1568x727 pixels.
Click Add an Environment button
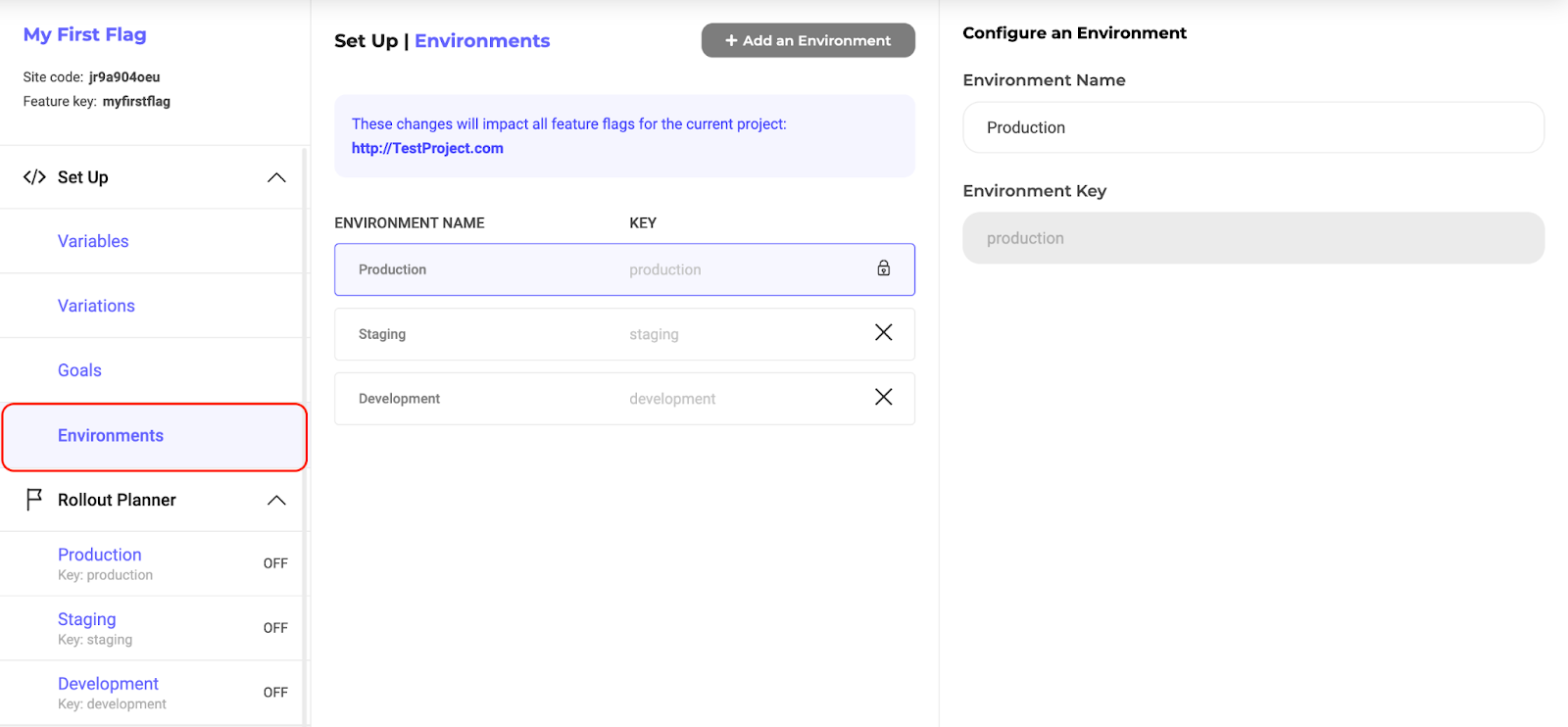[808, 40]
